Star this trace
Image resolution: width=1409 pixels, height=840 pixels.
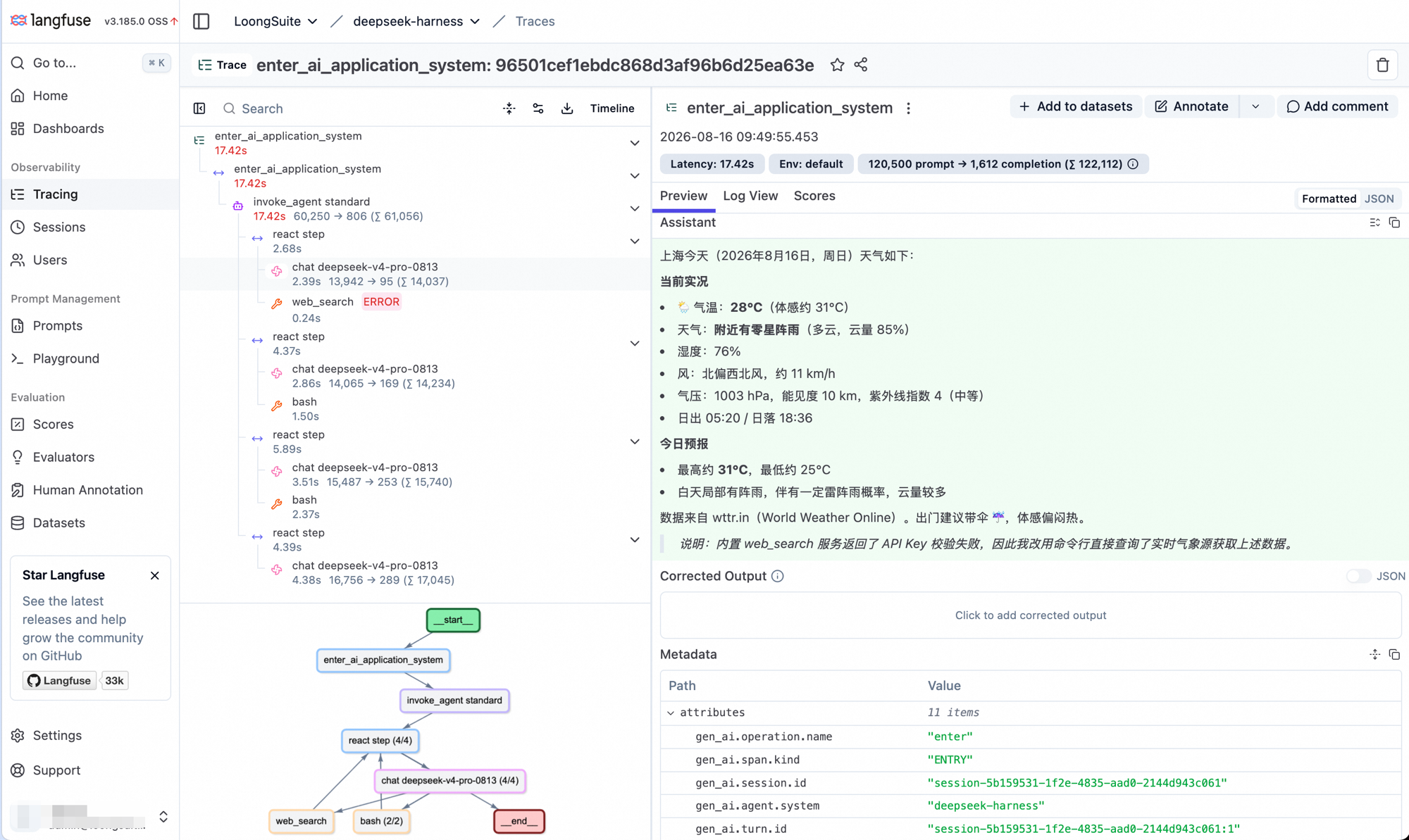(837, 65)
